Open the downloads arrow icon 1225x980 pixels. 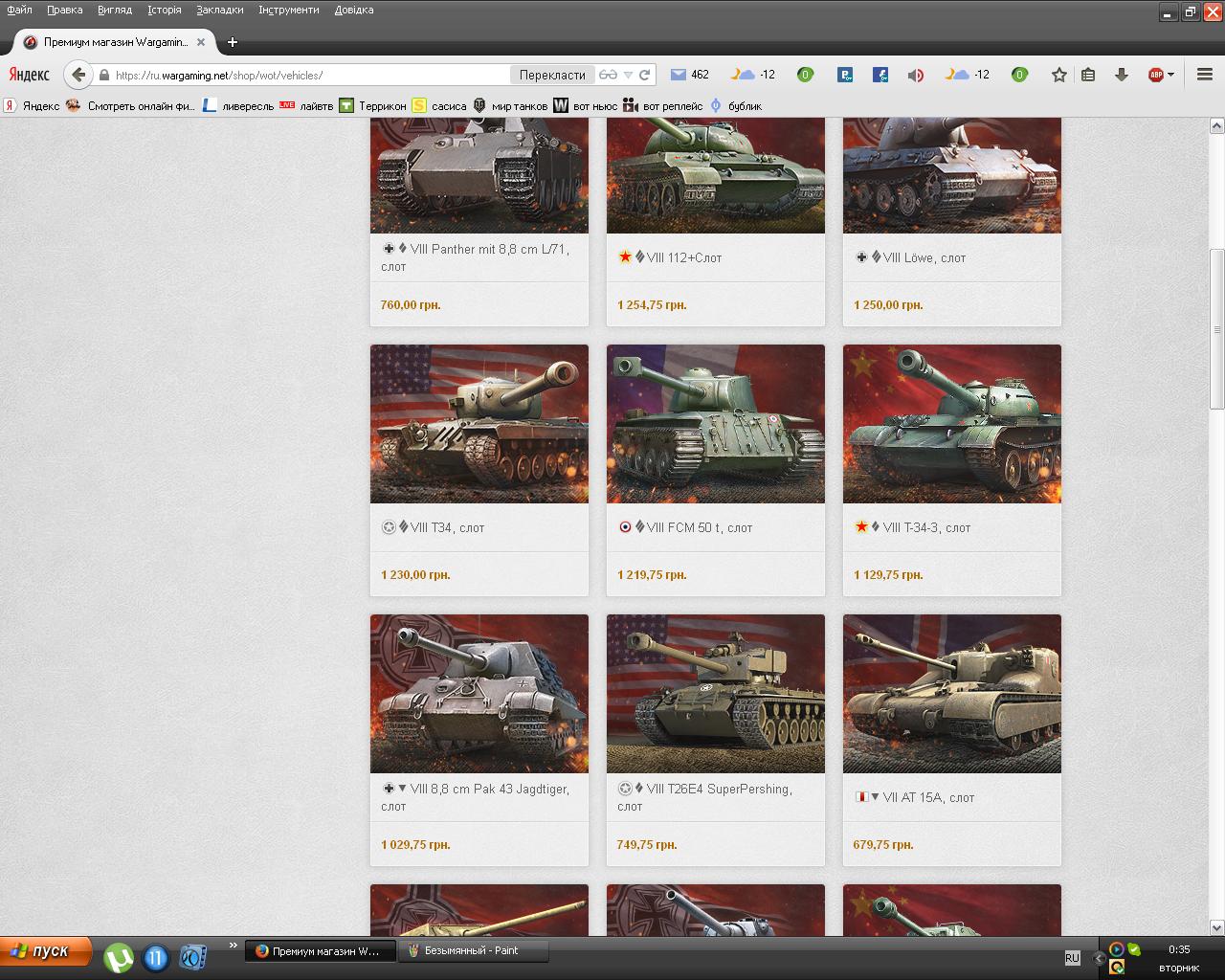coord(1122,75)
